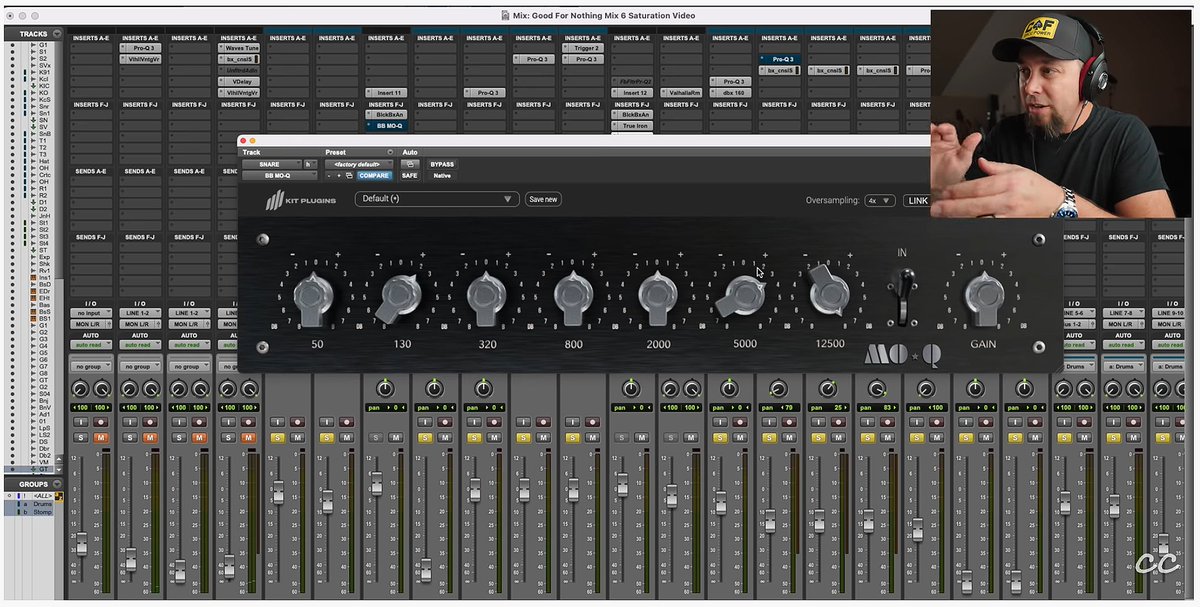Click the 800 Hz band knob
This screenshot has width=1200, height=607.
click(572, 297)
